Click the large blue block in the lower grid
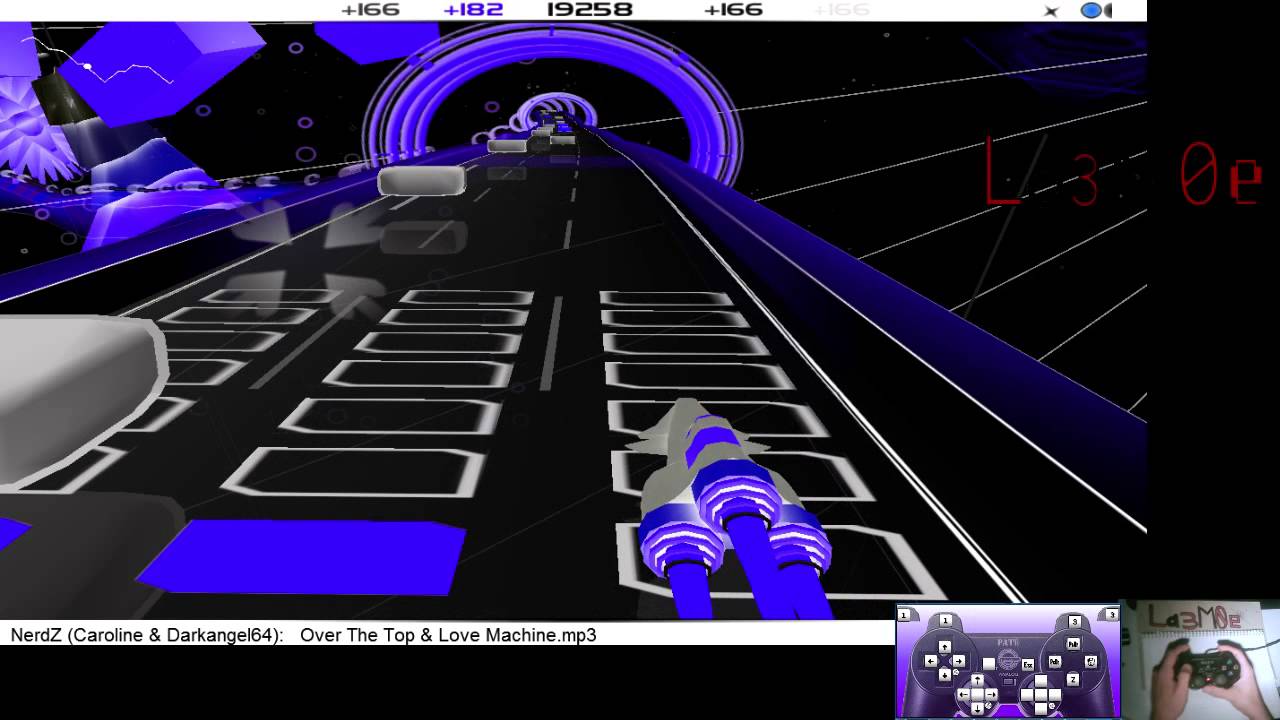Image resolution: width=1280 pixels, height=720 pixels. (302, 557)
